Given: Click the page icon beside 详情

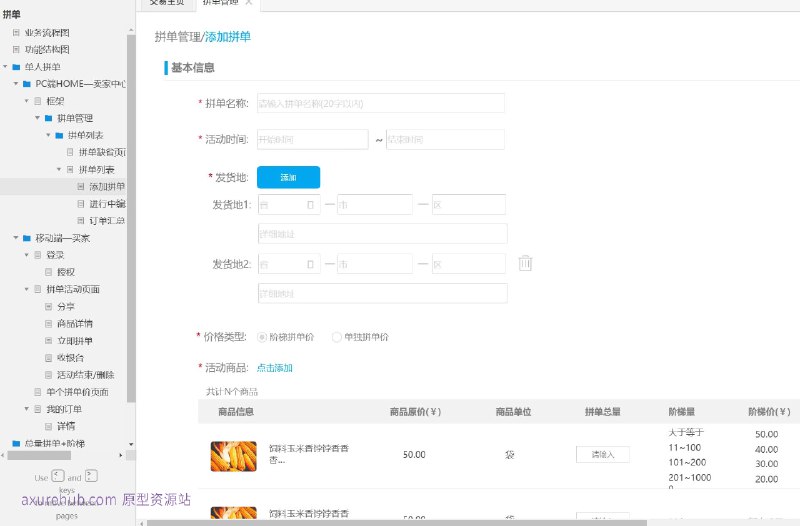Looking at the screenshot, I should point(48,426).
